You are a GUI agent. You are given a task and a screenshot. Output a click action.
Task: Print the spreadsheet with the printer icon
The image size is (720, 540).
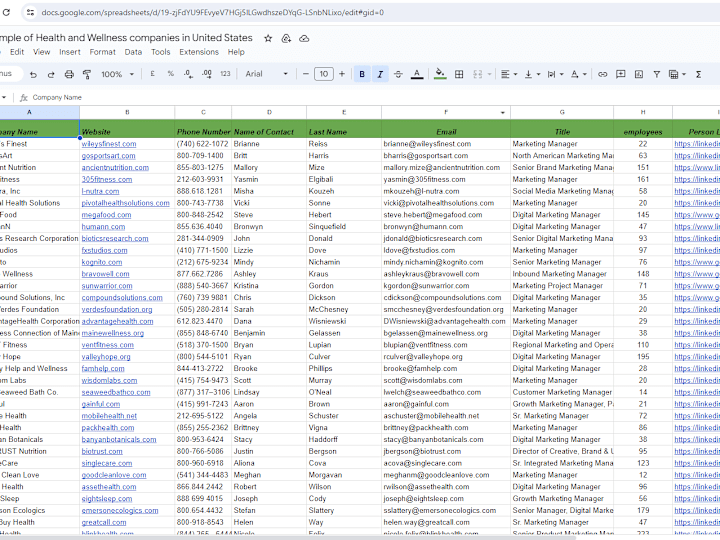click(69, 74)
